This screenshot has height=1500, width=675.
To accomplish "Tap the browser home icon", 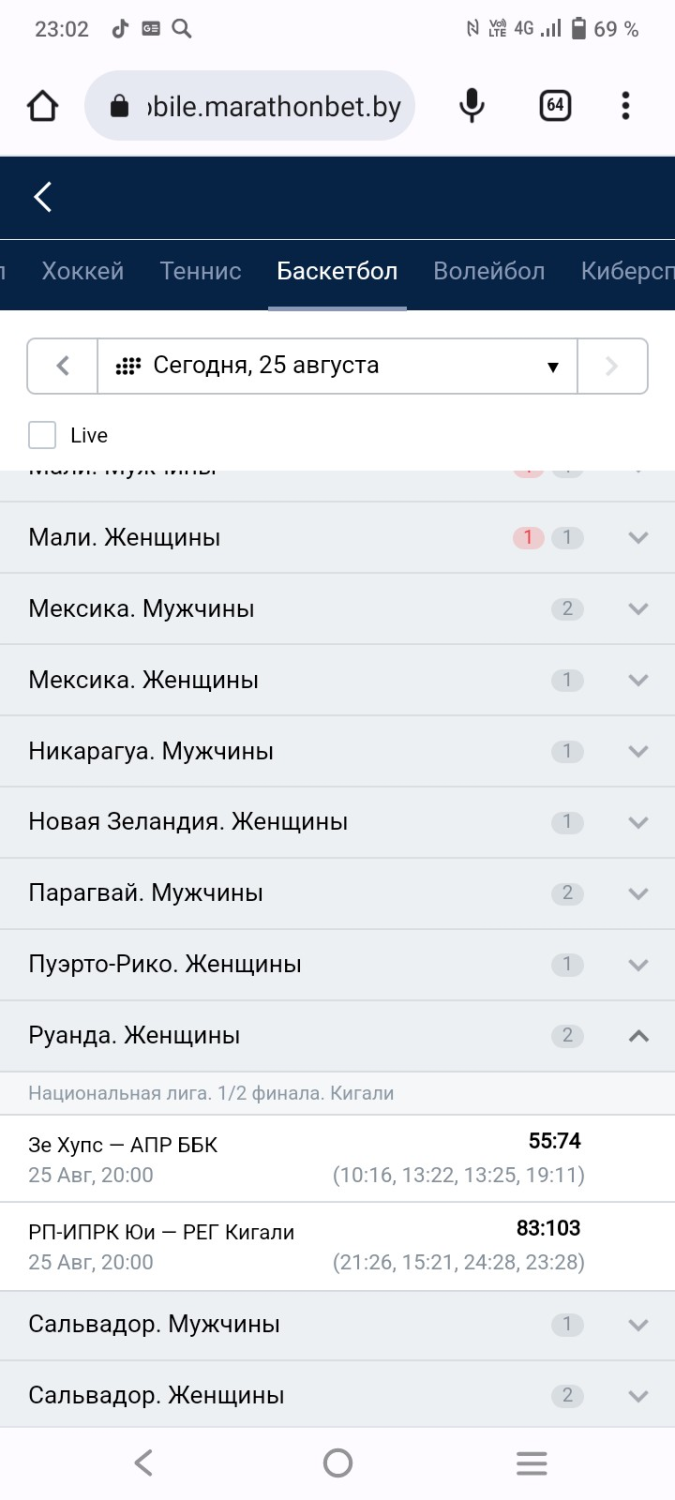I will click(x=42, y=106).
